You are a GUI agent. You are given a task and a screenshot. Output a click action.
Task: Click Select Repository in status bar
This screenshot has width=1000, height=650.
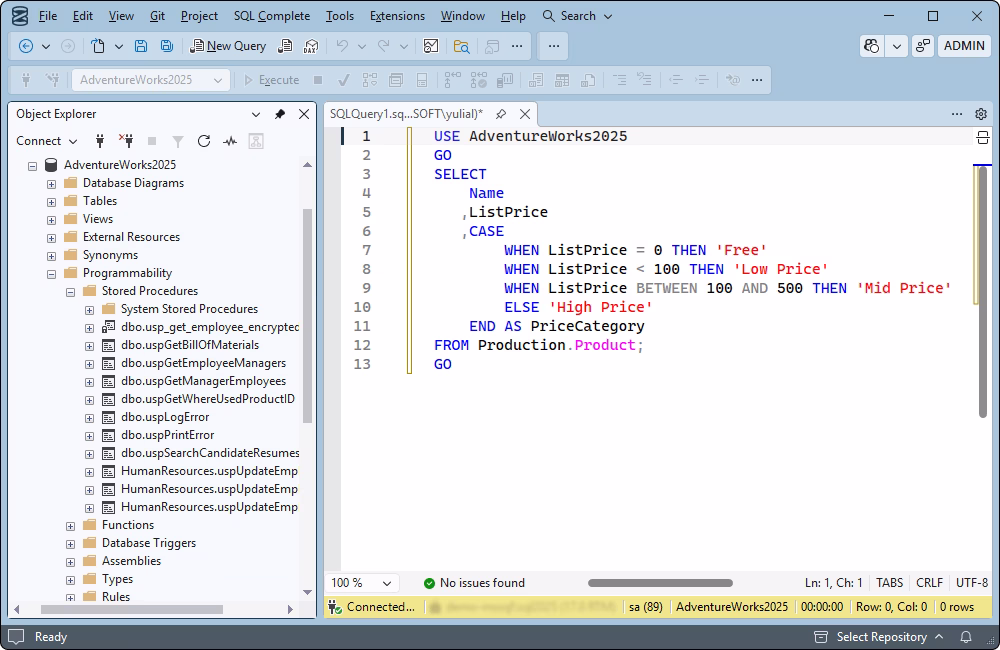[880, 637]
